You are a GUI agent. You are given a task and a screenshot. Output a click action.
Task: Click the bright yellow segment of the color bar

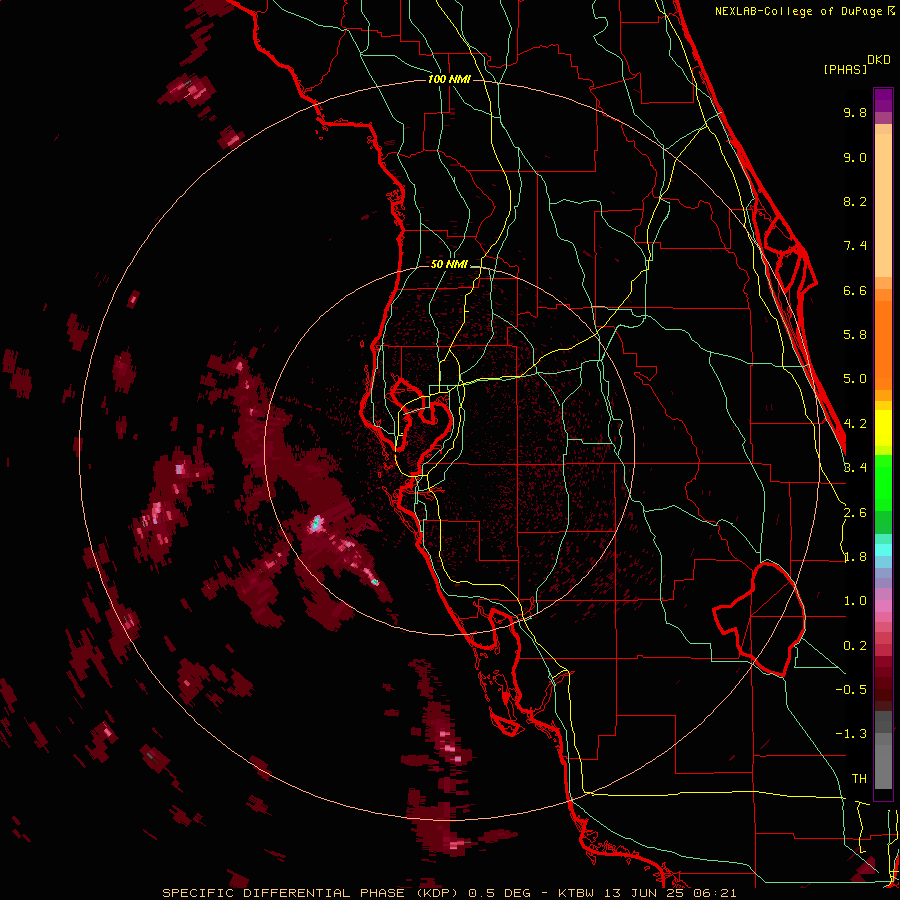point(883,428)
